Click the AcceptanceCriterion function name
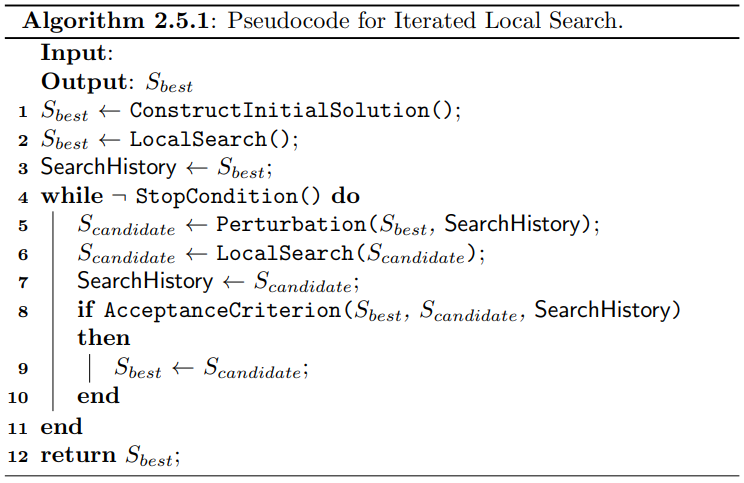This screenshot has width=744, height=483. coord(223,310)
